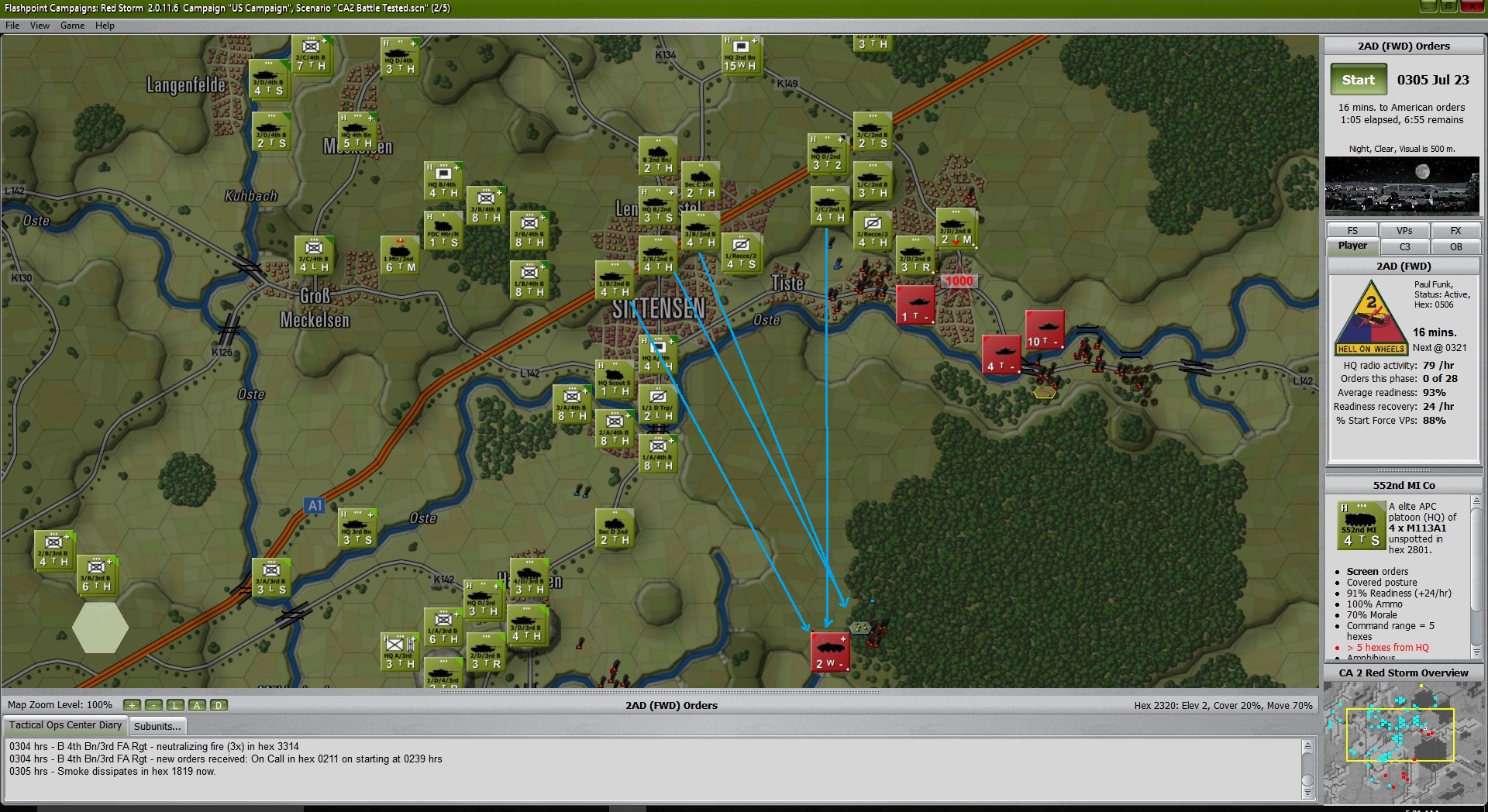The height and width of the screenshot is (812, 1488).
Task: Click the 1000 victory point marker near Tiste
Action: tap(959, 281)
